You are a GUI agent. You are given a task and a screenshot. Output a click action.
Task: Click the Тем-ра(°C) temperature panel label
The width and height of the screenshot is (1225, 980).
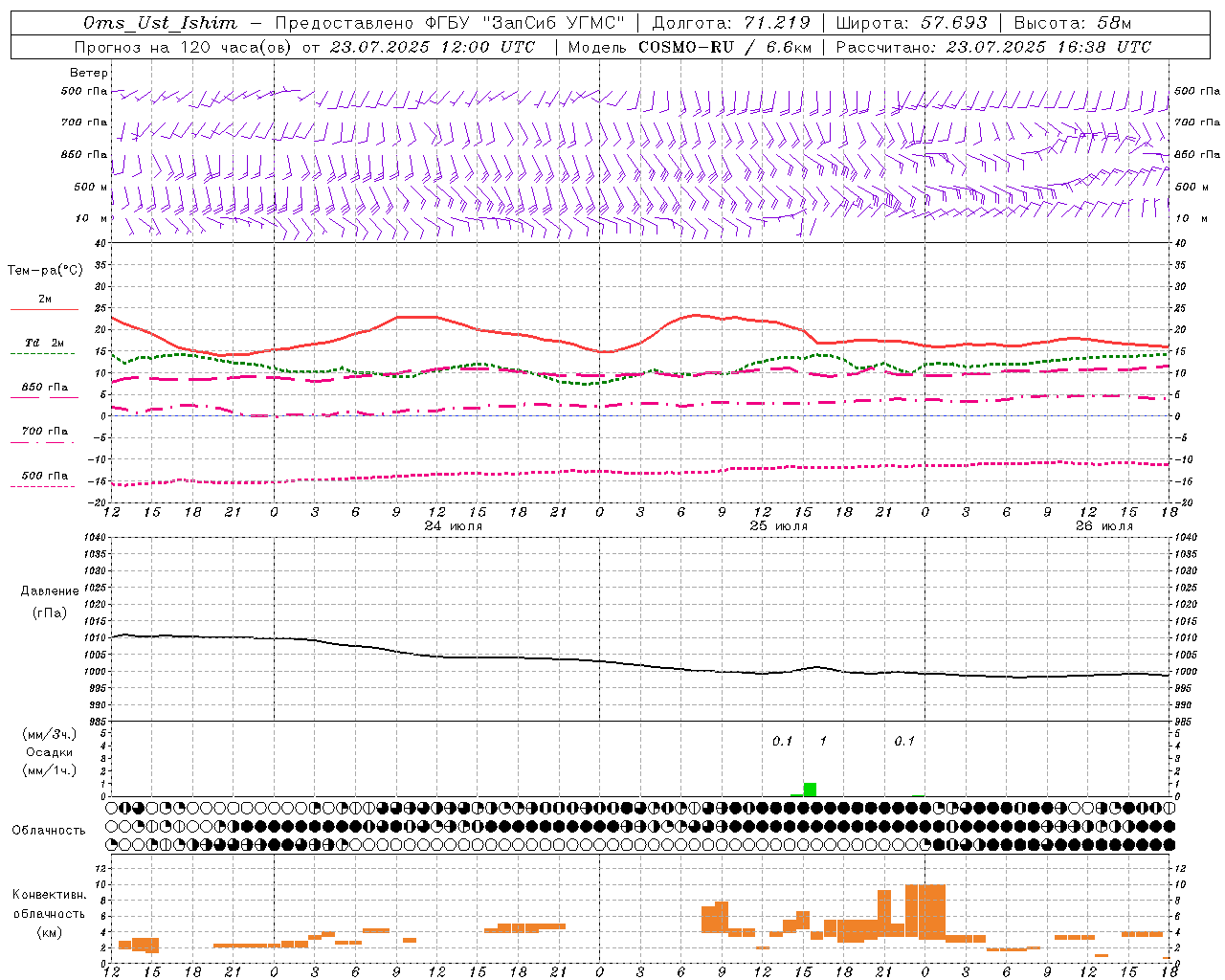pos(45,271)
